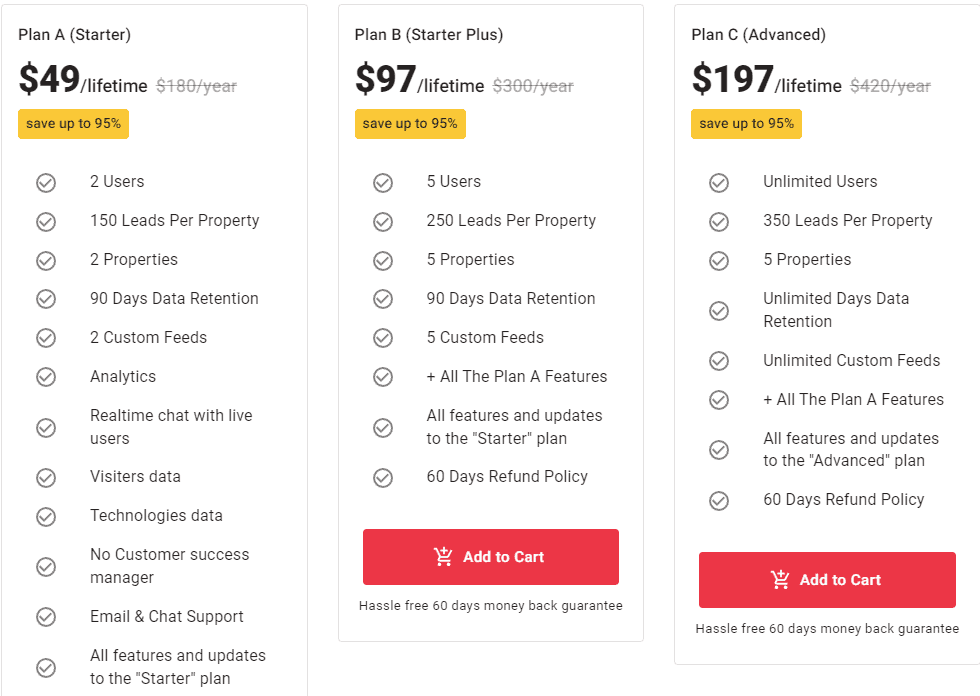Click the checkmark next to Analytics in Plan A
The height and width of the screenshot is (696, 980).
[x=46, y=377]
